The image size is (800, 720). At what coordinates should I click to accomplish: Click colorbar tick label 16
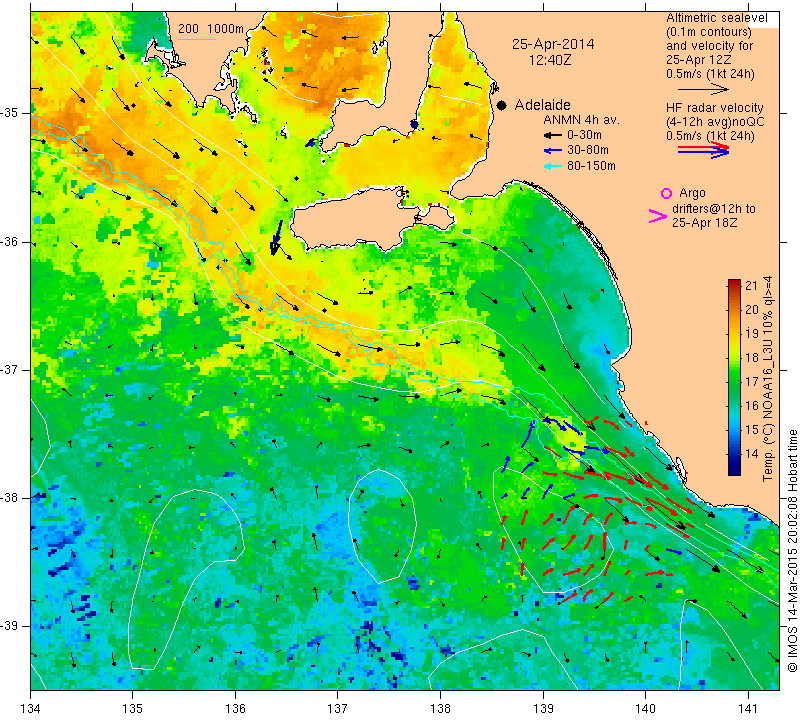pyautogui.click(x=752, y=406)
